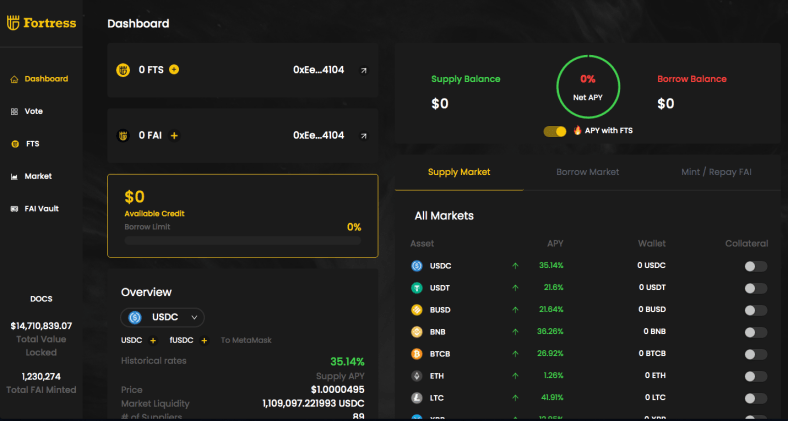Enable USDC as collateral
Viewport: 788px width, 421px height.
[756, 266]
